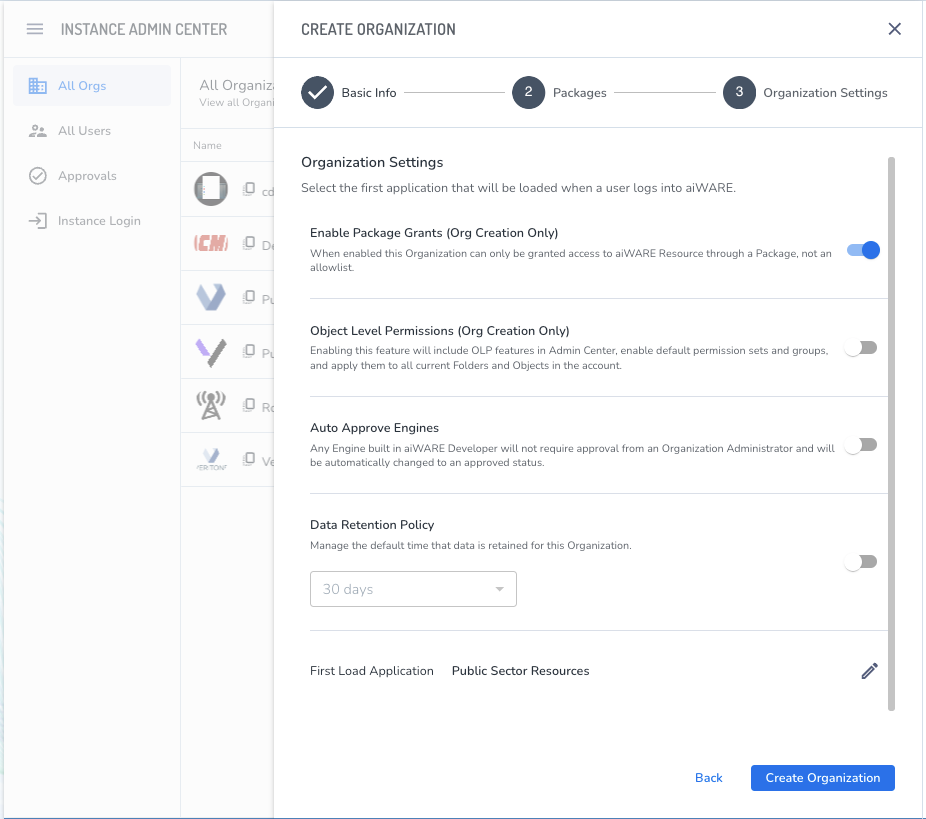Select the Veritone org logo thumbnail

211,459
